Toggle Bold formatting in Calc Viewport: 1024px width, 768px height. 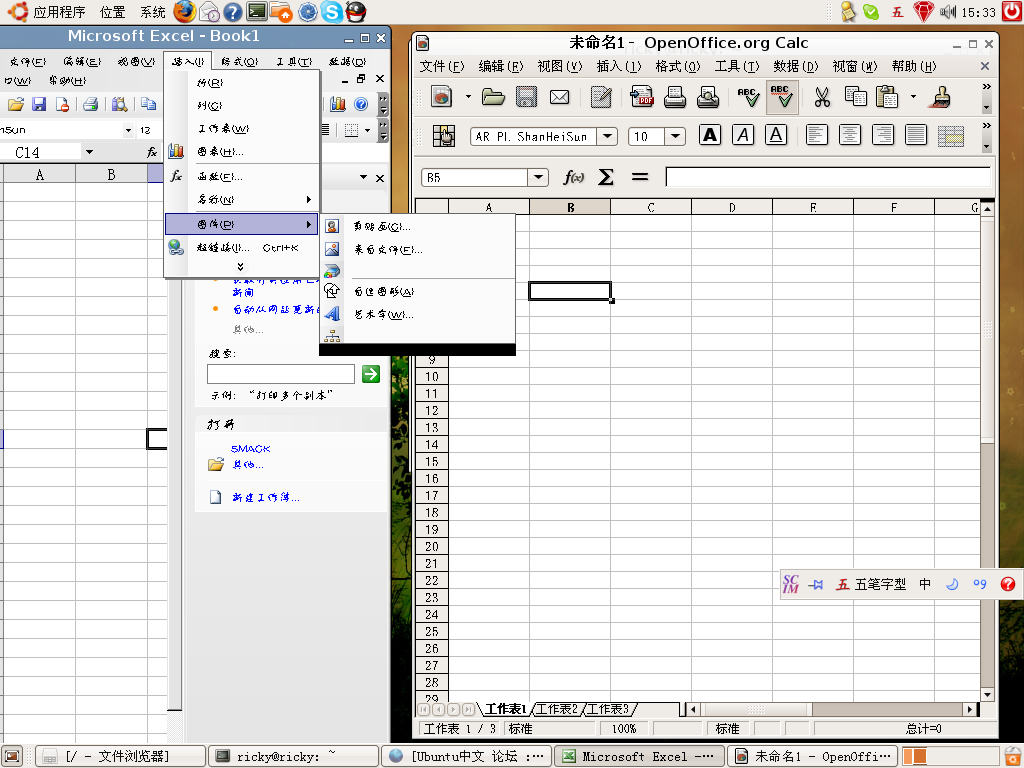pyautogui.click(x=710, y=135)
